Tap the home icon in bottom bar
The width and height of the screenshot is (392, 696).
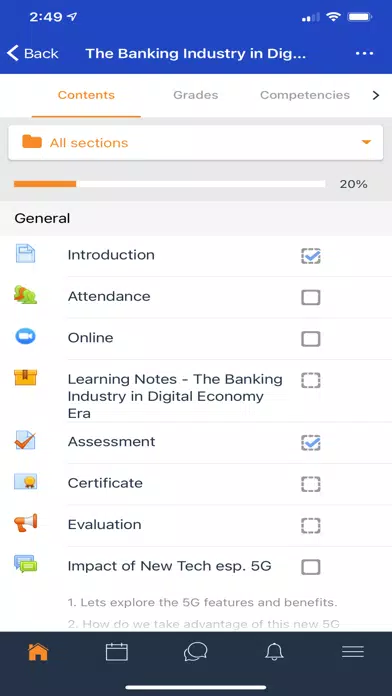[38, 652]
